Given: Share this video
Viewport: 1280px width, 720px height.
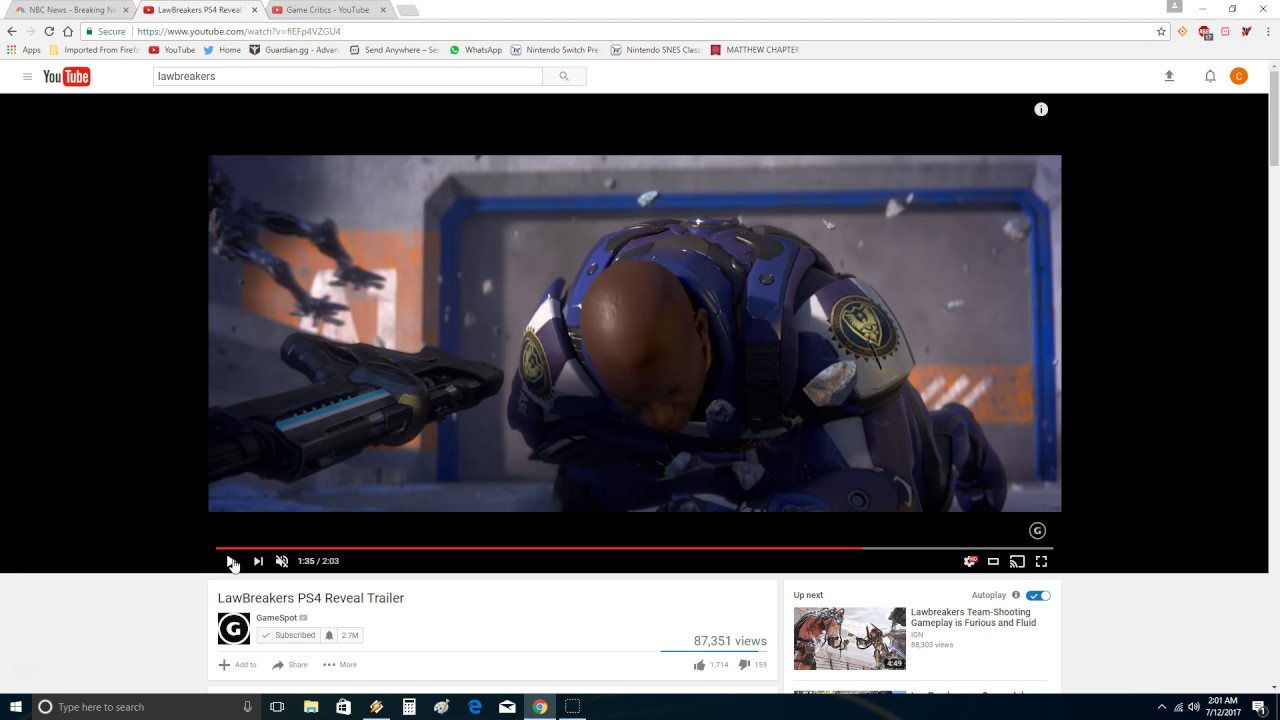Looking at the screenshot, I should [289, 665].
